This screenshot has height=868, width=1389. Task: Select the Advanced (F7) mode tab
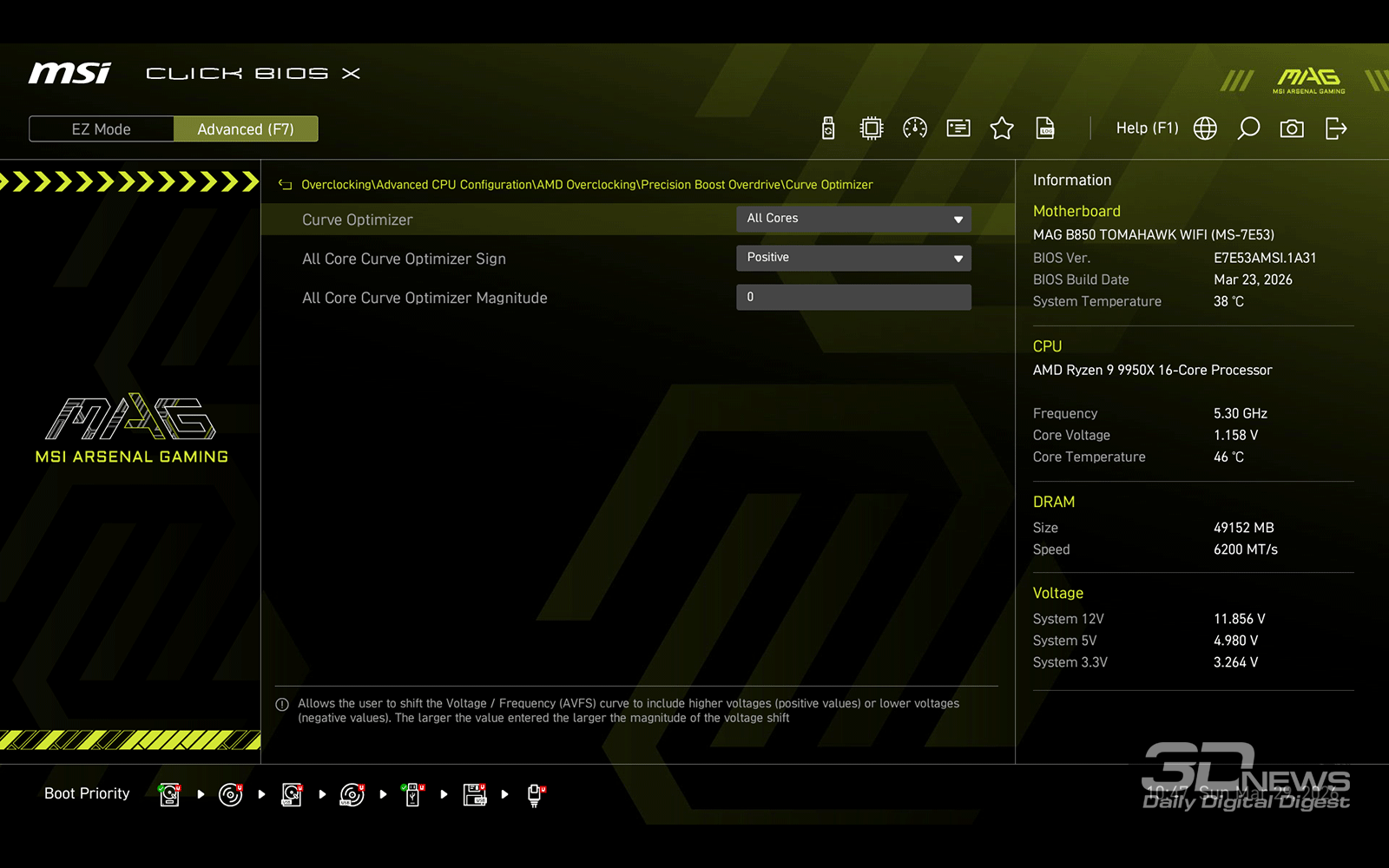coord(246,129)
